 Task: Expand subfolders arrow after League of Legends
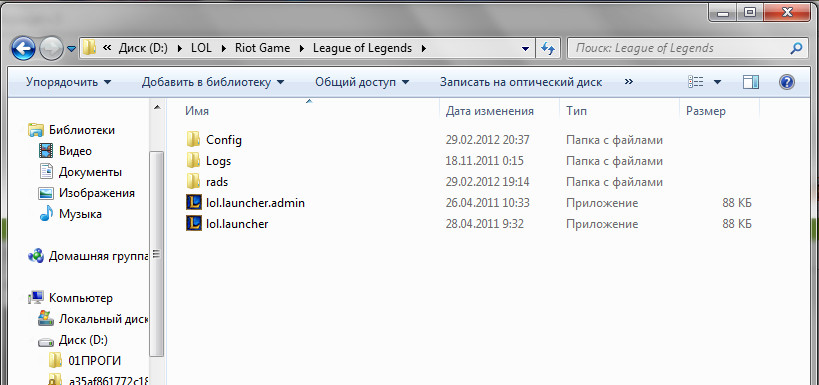click(x=424, y=49)
